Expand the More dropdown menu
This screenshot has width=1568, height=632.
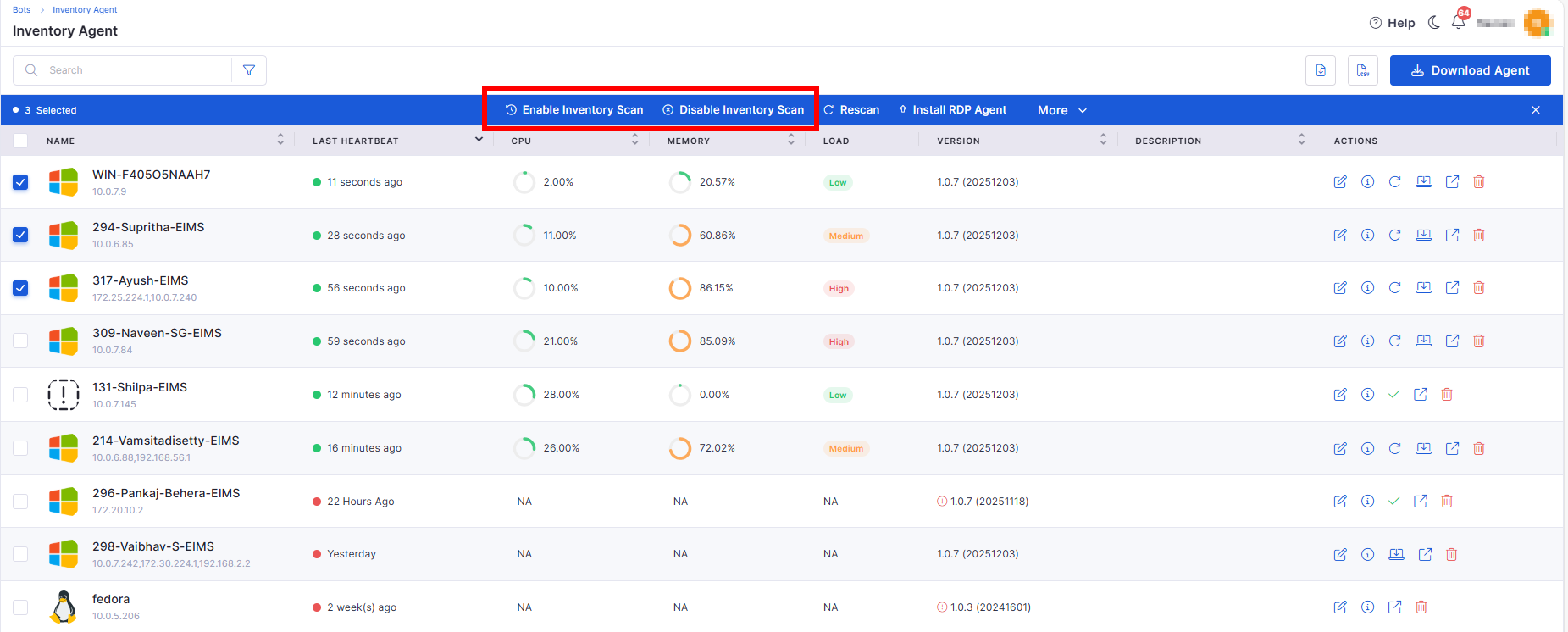1061,110
